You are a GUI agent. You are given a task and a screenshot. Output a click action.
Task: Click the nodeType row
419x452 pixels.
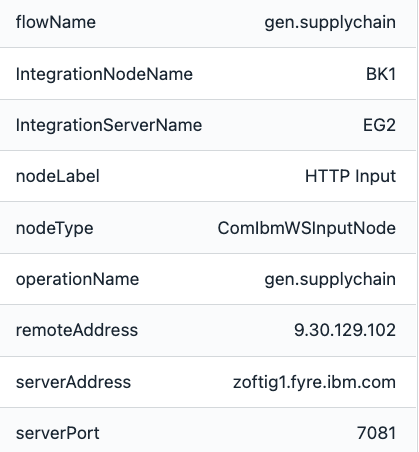pos(208,228)
